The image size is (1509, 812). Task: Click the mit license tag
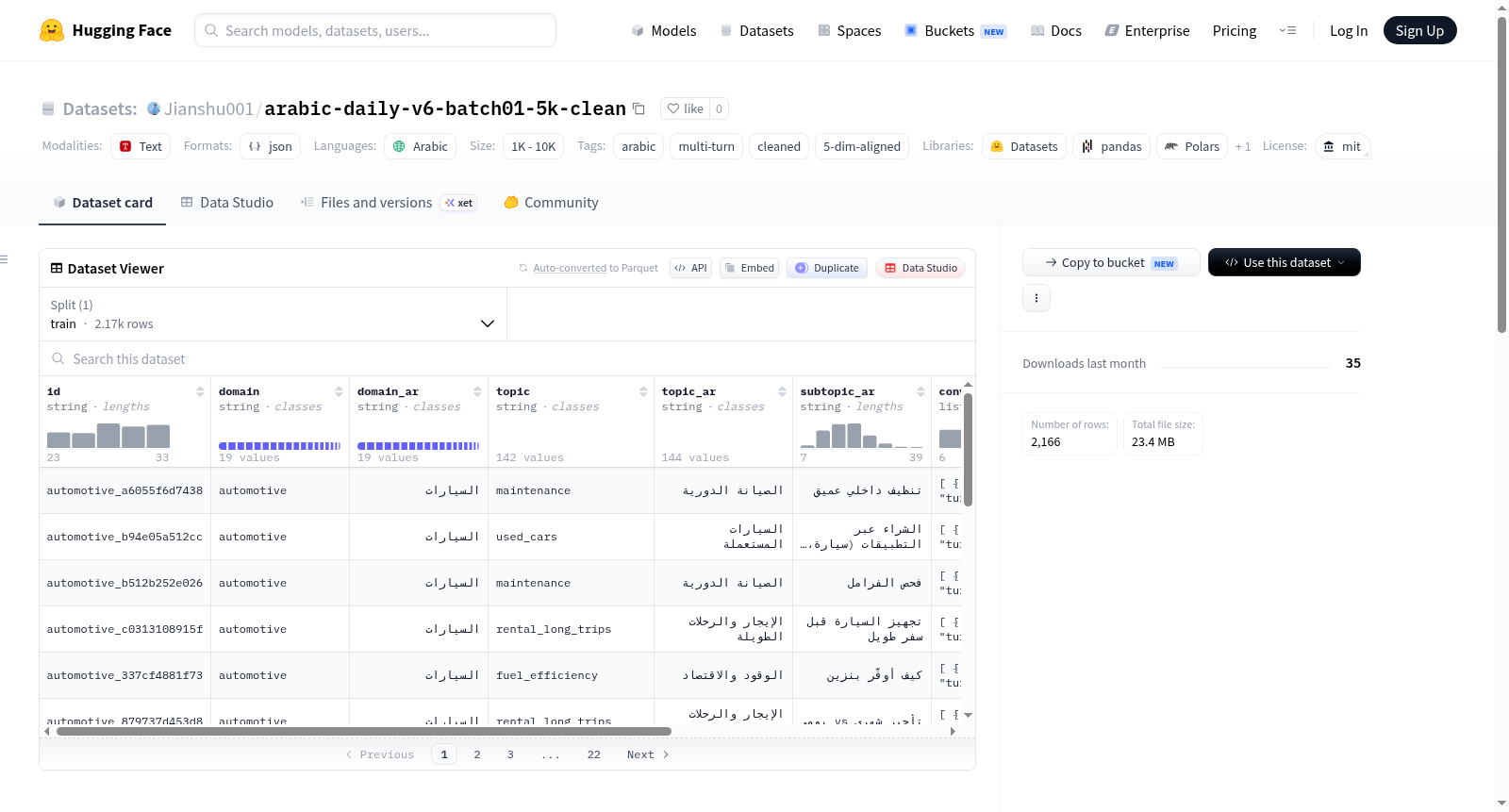click(x=1342, y=146)
